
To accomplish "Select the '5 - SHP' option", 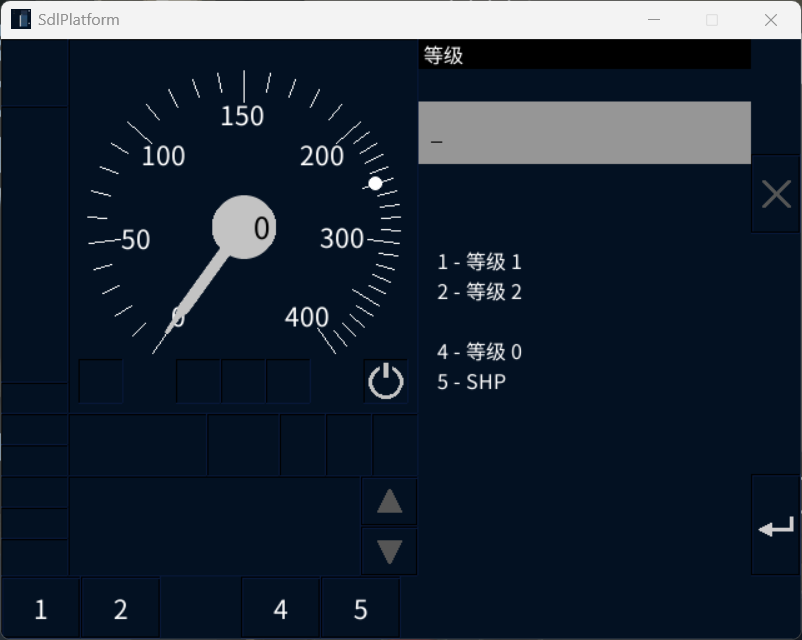I will (472, 382).
